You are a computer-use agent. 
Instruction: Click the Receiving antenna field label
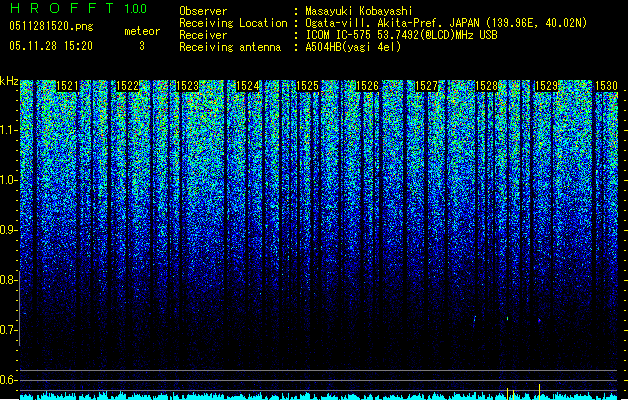point(230,47)
